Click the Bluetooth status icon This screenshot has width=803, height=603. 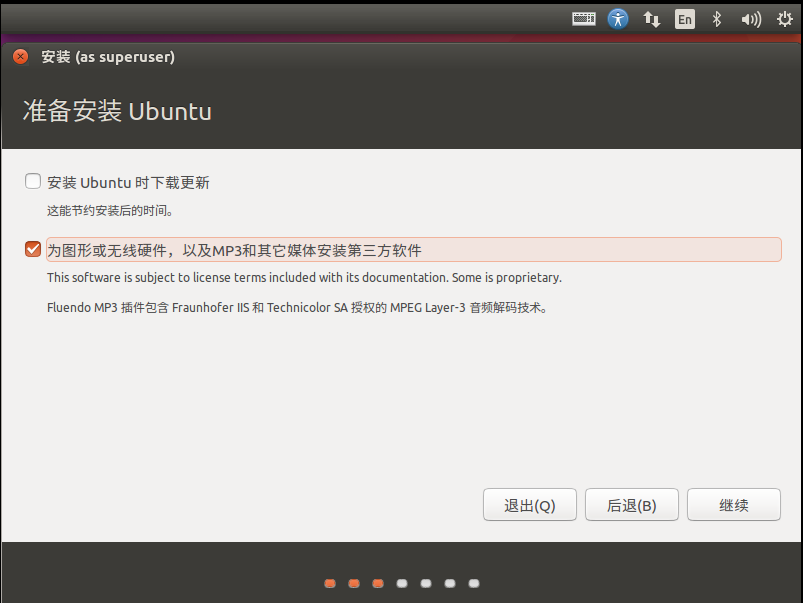point(717,18)
